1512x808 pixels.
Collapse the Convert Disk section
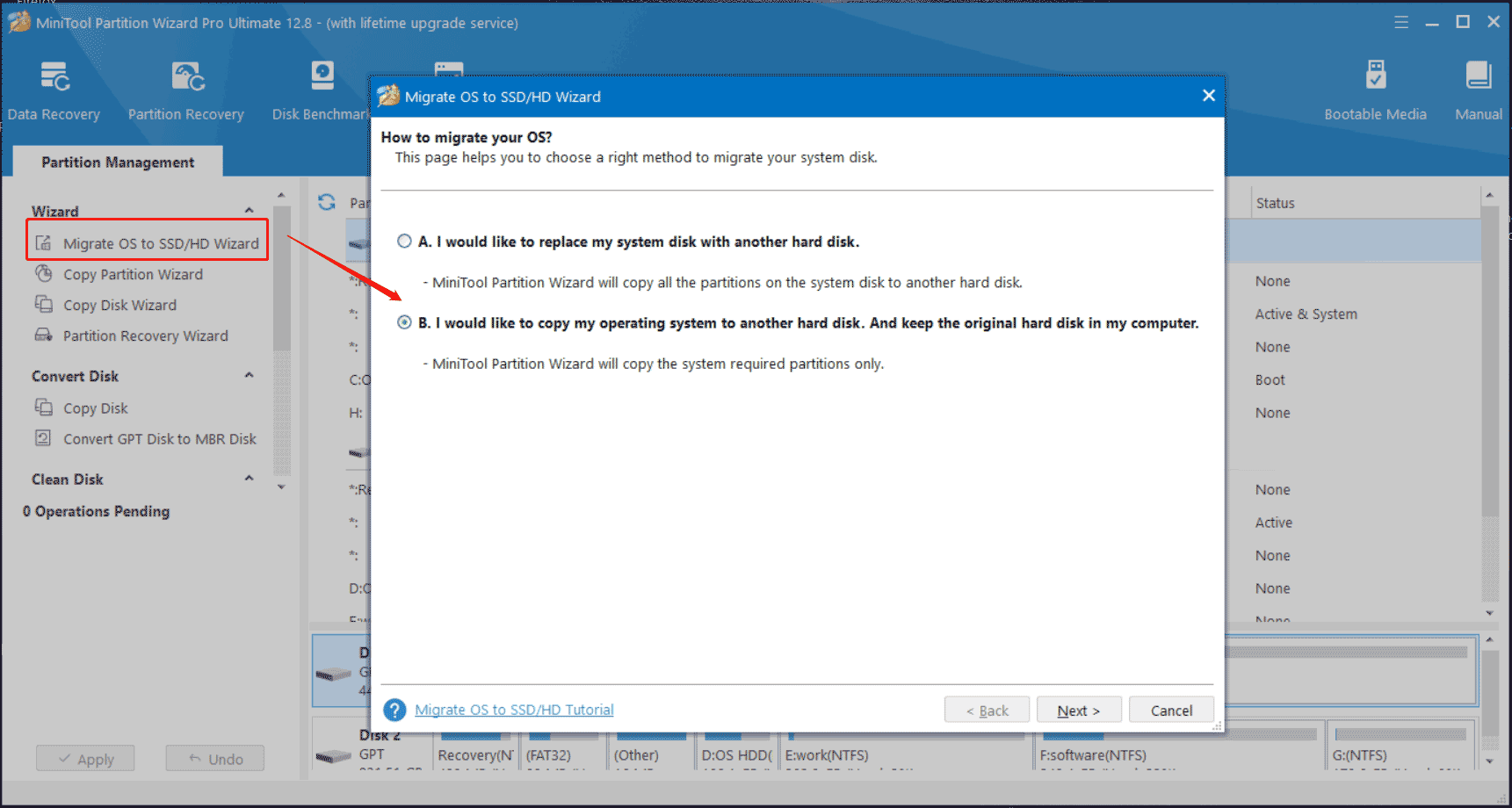coord(250,375)
